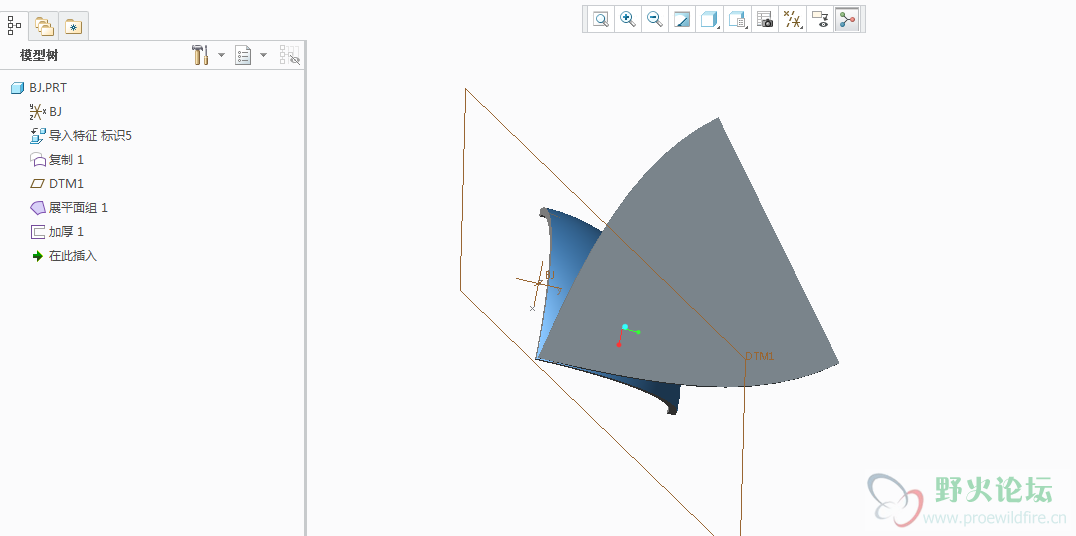Click the copy feature icon beside 复制 1

[38, 160]
